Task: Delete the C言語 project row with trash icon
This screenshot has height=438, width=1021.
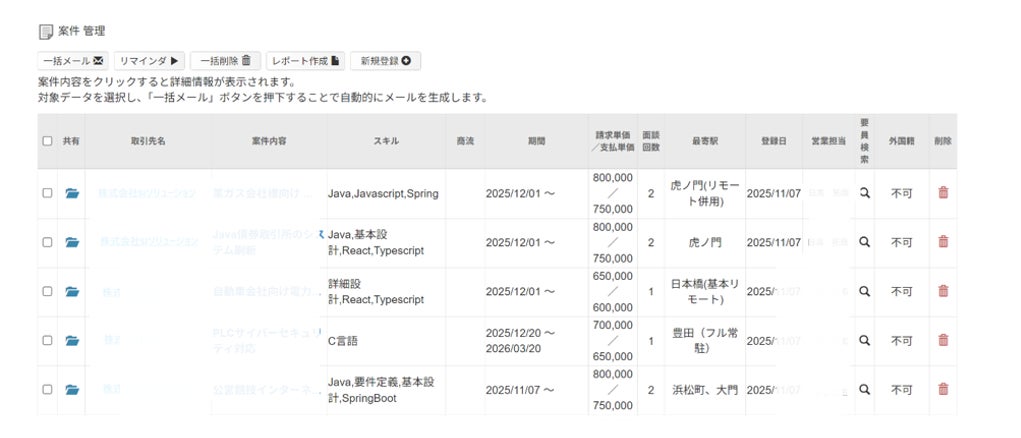Action: tap(943, 341)
